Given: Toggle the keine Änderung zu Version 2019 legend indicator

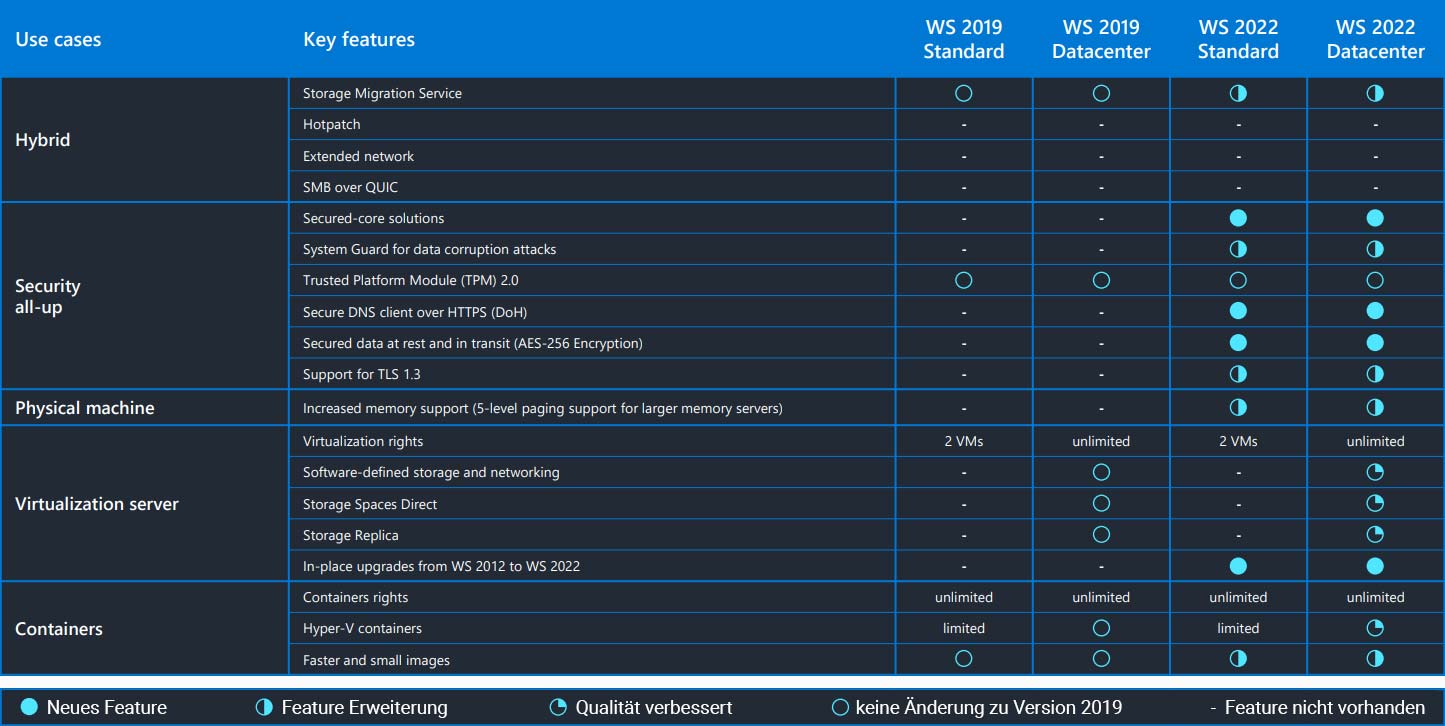Looking at the screenshot, I should pyautogui.click(x=840, y=707).
